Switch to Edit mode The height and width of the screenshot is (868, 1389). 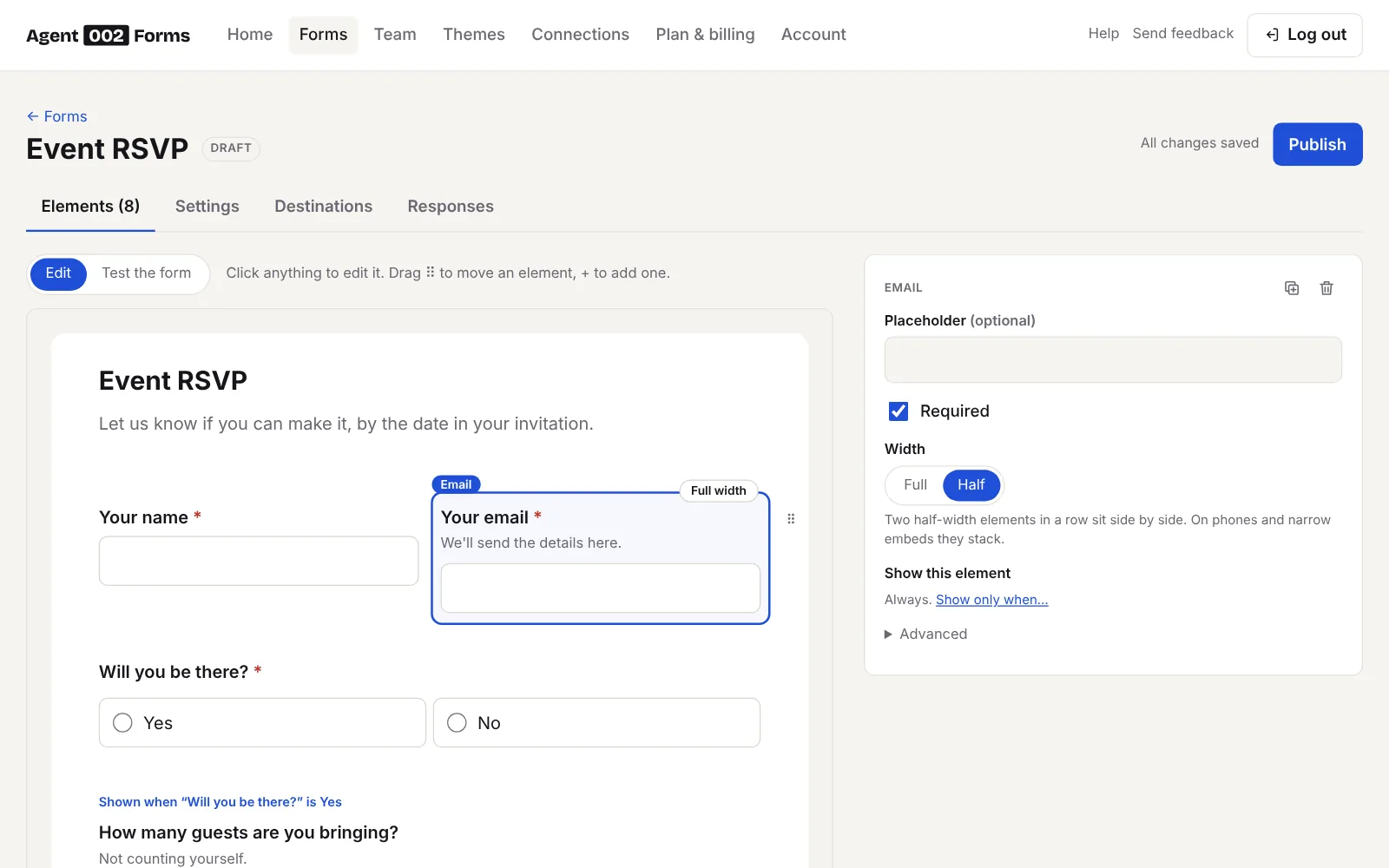click(58, 273)
